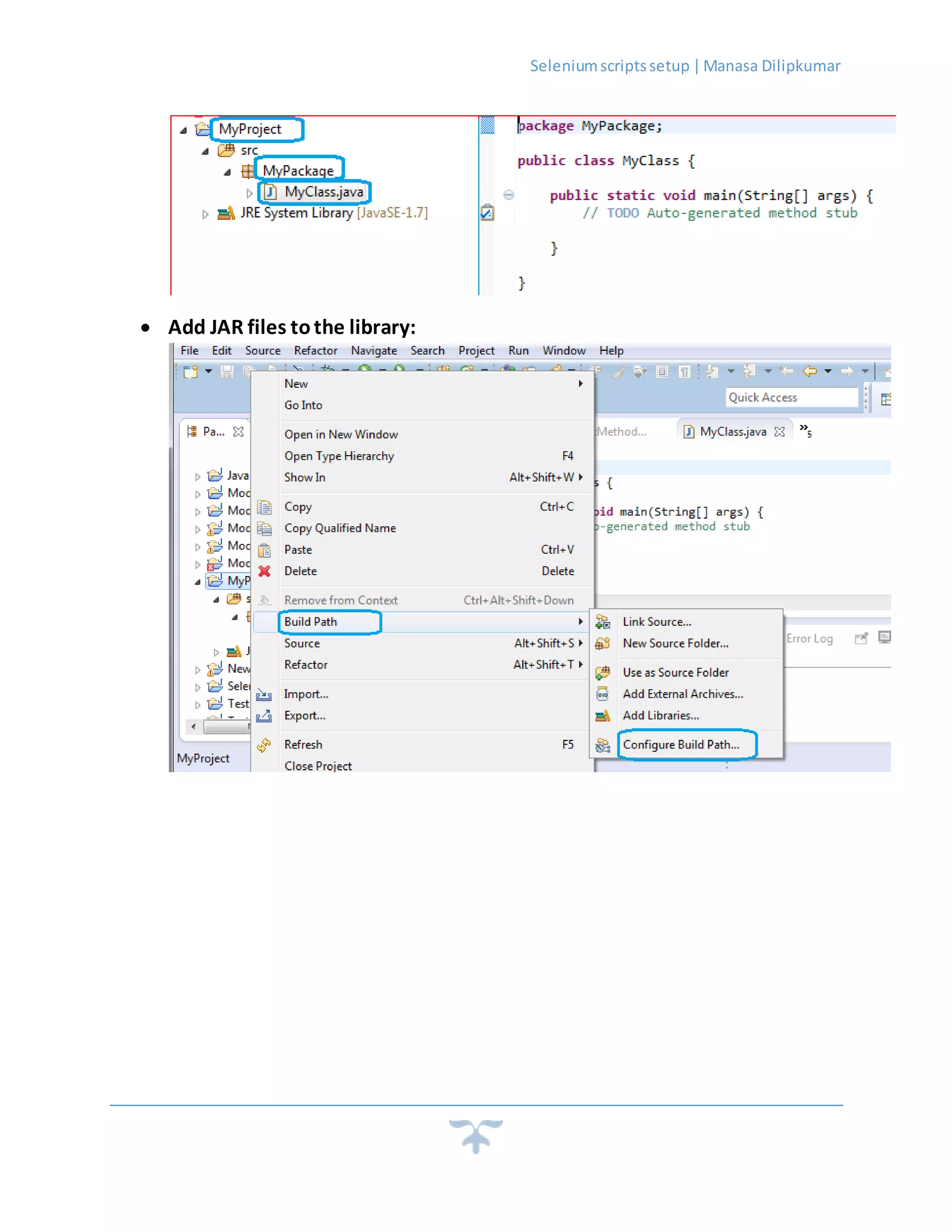
Task: Expand the JRE System Library node
Action: click(x=205, y=214)
